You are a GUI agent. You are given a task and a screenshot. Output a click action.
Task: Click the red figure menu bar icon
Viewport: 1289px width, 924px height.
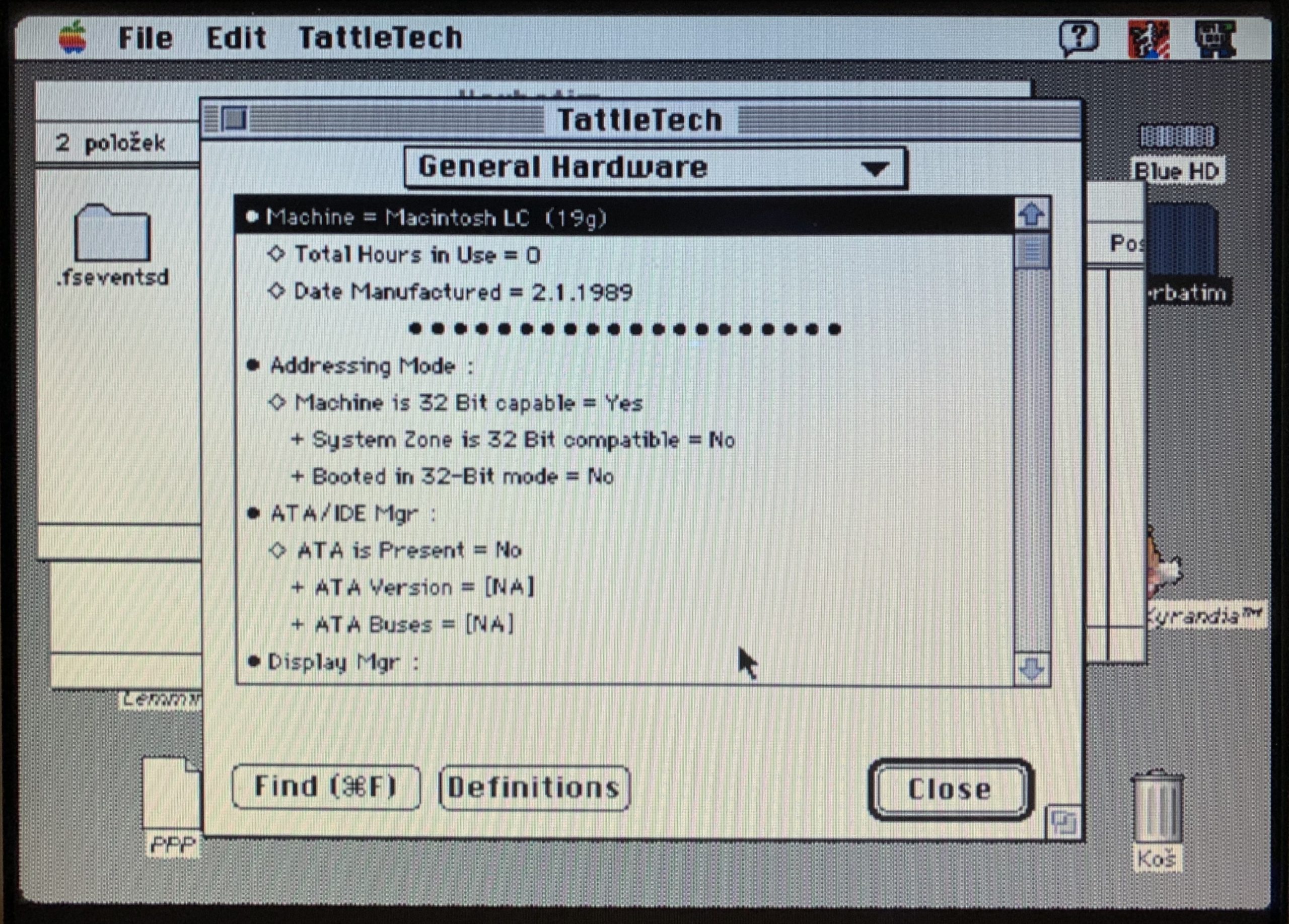(1149, 39)
